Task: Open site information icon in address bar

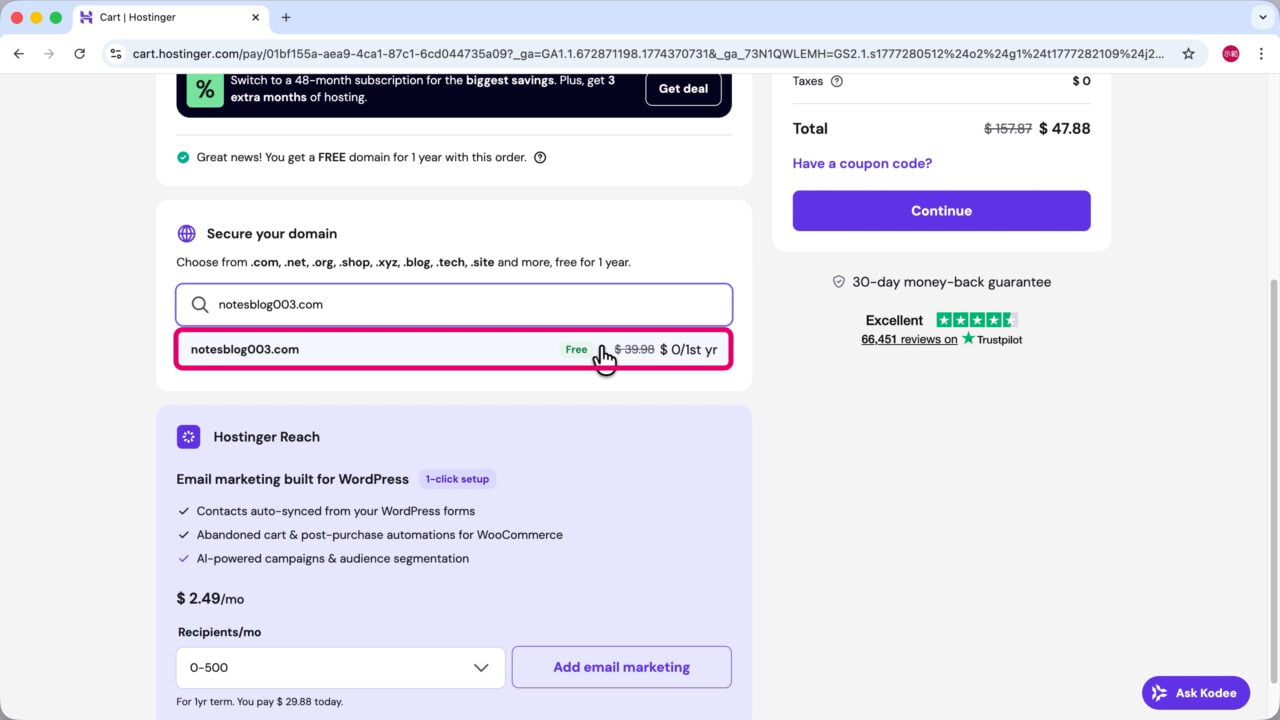Action: [x=116, y=54]
